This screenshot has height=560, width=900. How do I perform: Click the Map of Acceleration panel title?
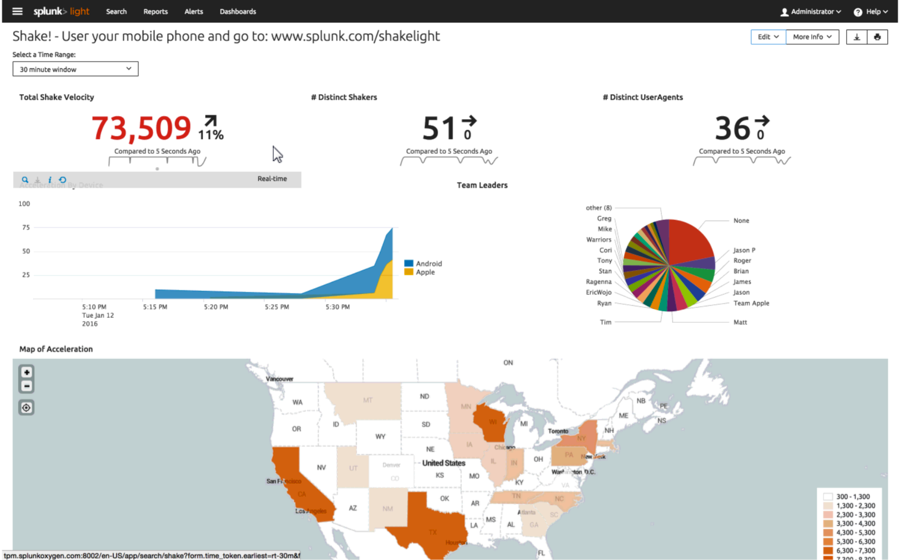click(x=56, y=349)
